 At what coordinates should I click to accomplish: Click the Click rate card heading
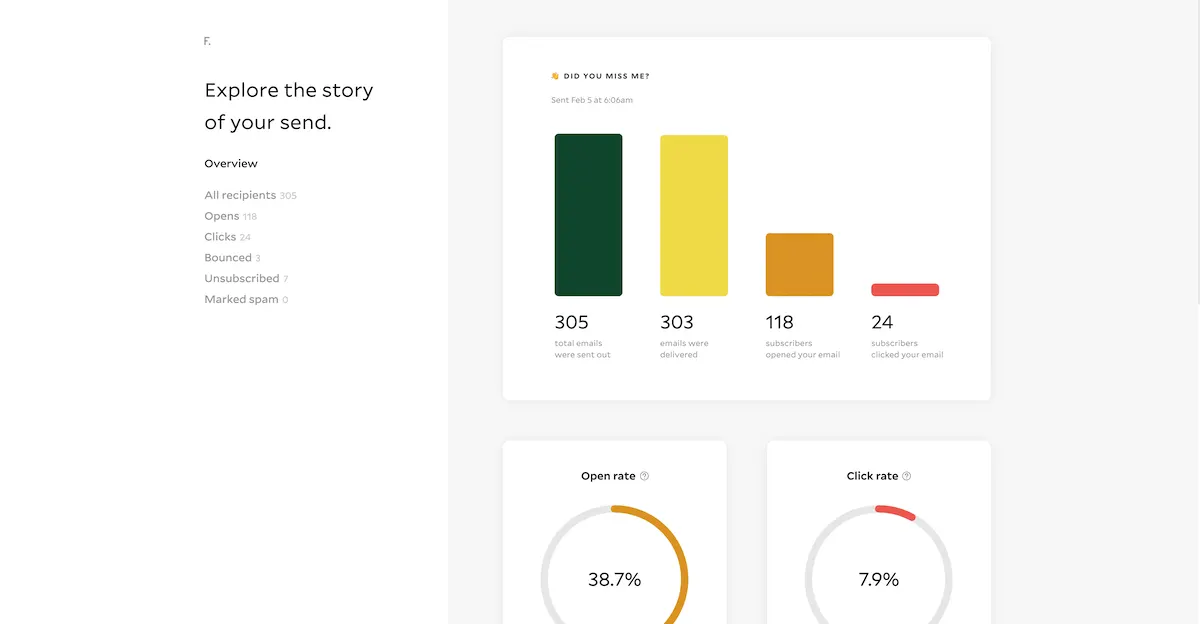click(x=872, y=476)
